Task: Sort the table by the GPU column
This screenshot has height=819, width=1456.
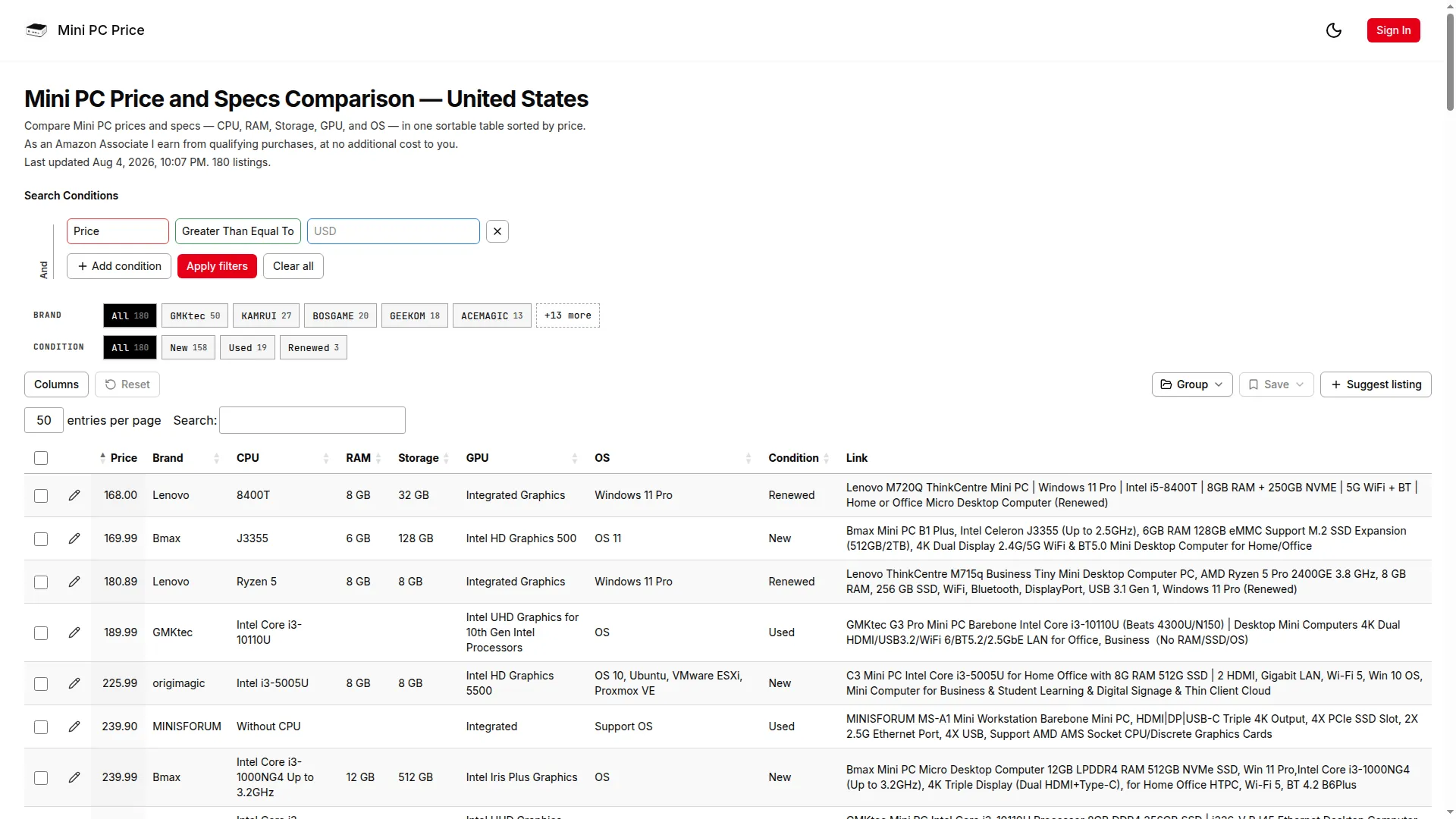Action: tap(522, 458)
